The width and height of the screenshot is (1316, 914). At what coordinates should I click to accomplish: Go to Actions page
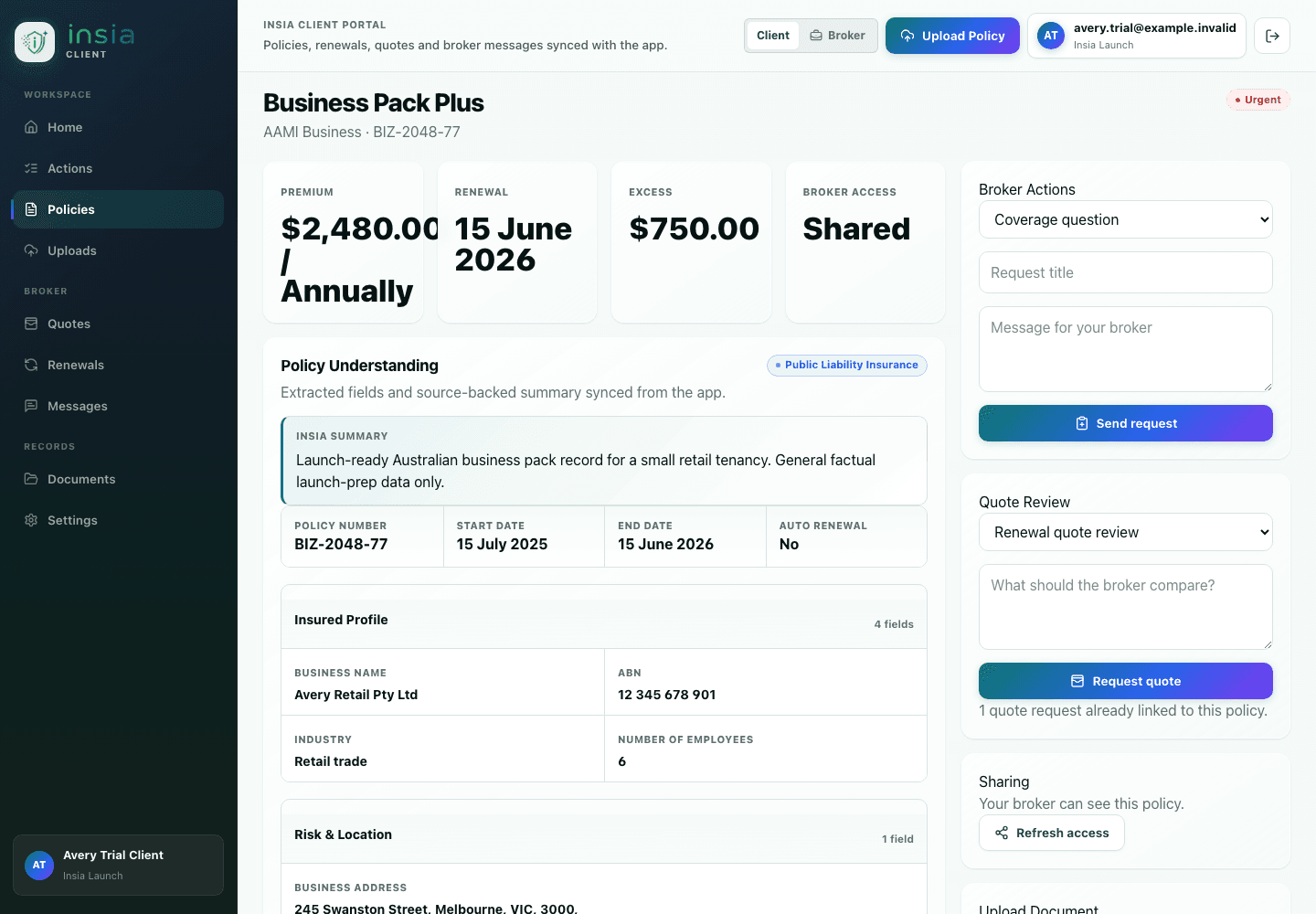pos(117,168)
